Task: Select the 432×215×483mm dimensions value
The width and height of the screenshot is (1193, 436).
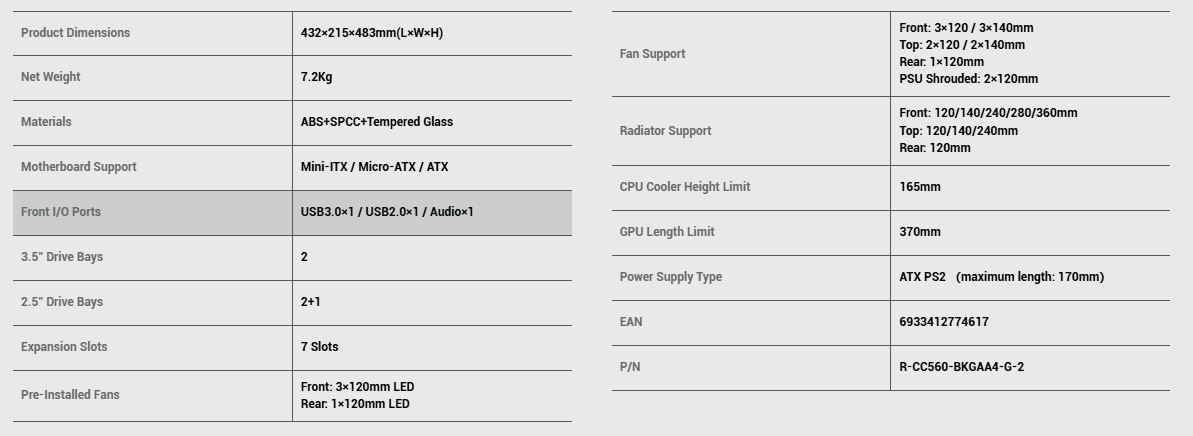Action: pos(371,33)
